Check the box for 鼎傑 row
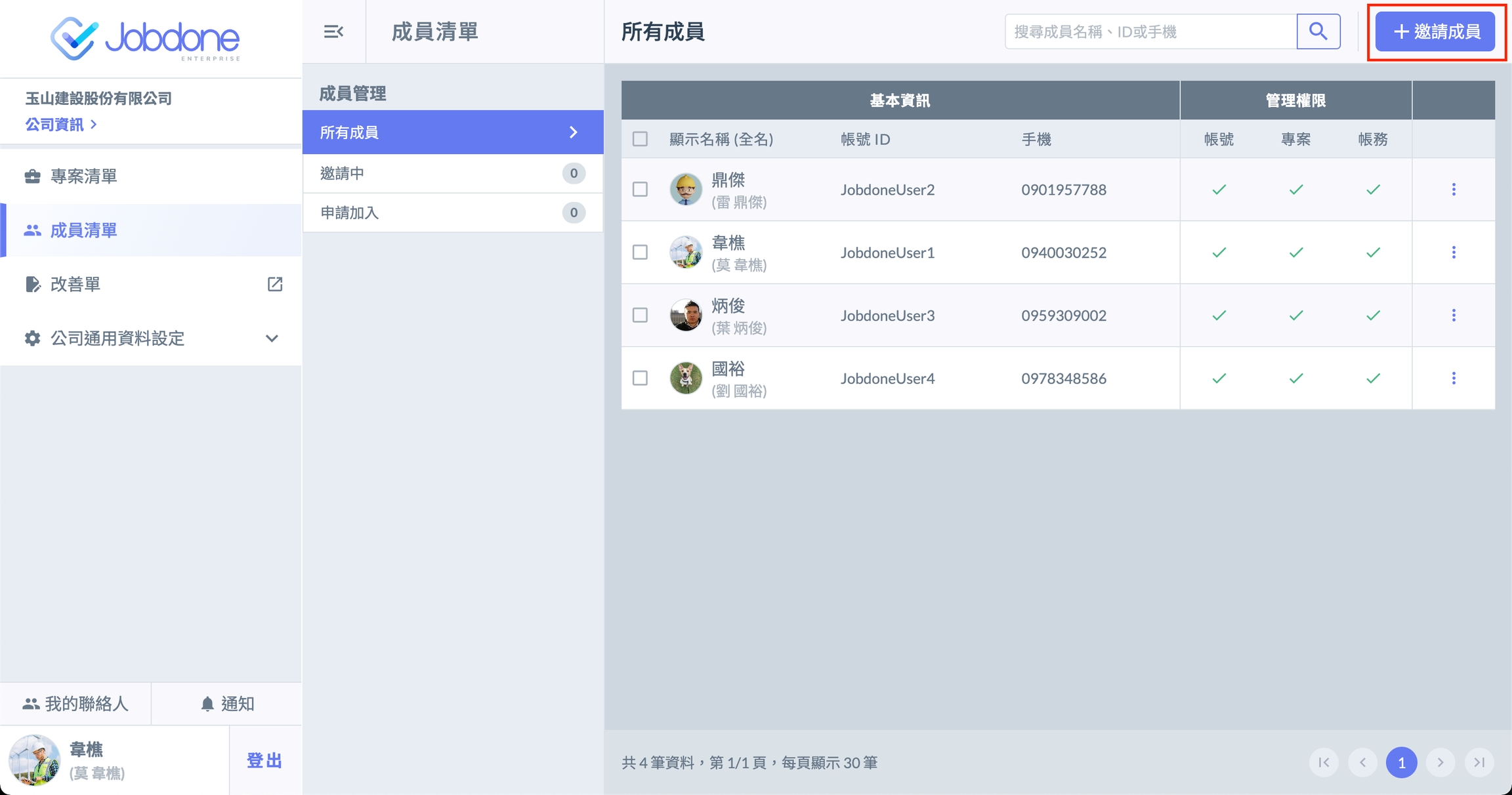Screen dimensions: 1512x795 (640, 190)
